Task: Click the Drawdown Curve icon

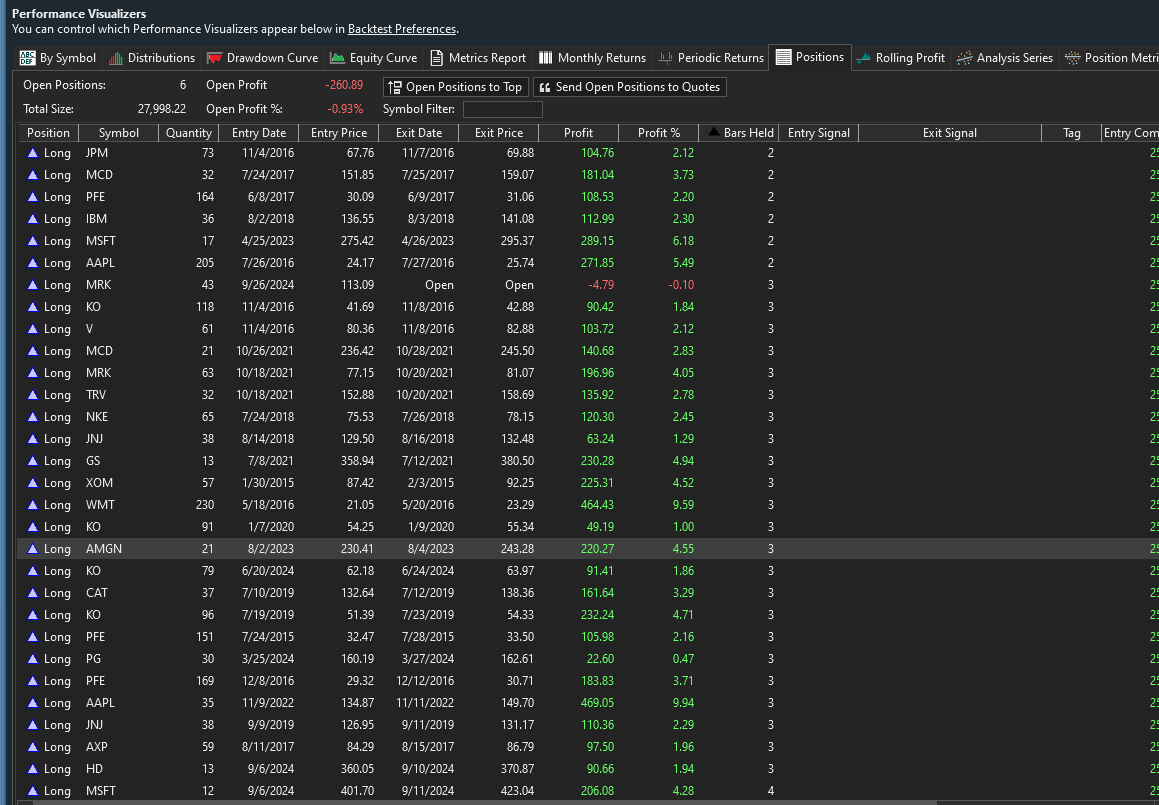Action: click(214, 58)
